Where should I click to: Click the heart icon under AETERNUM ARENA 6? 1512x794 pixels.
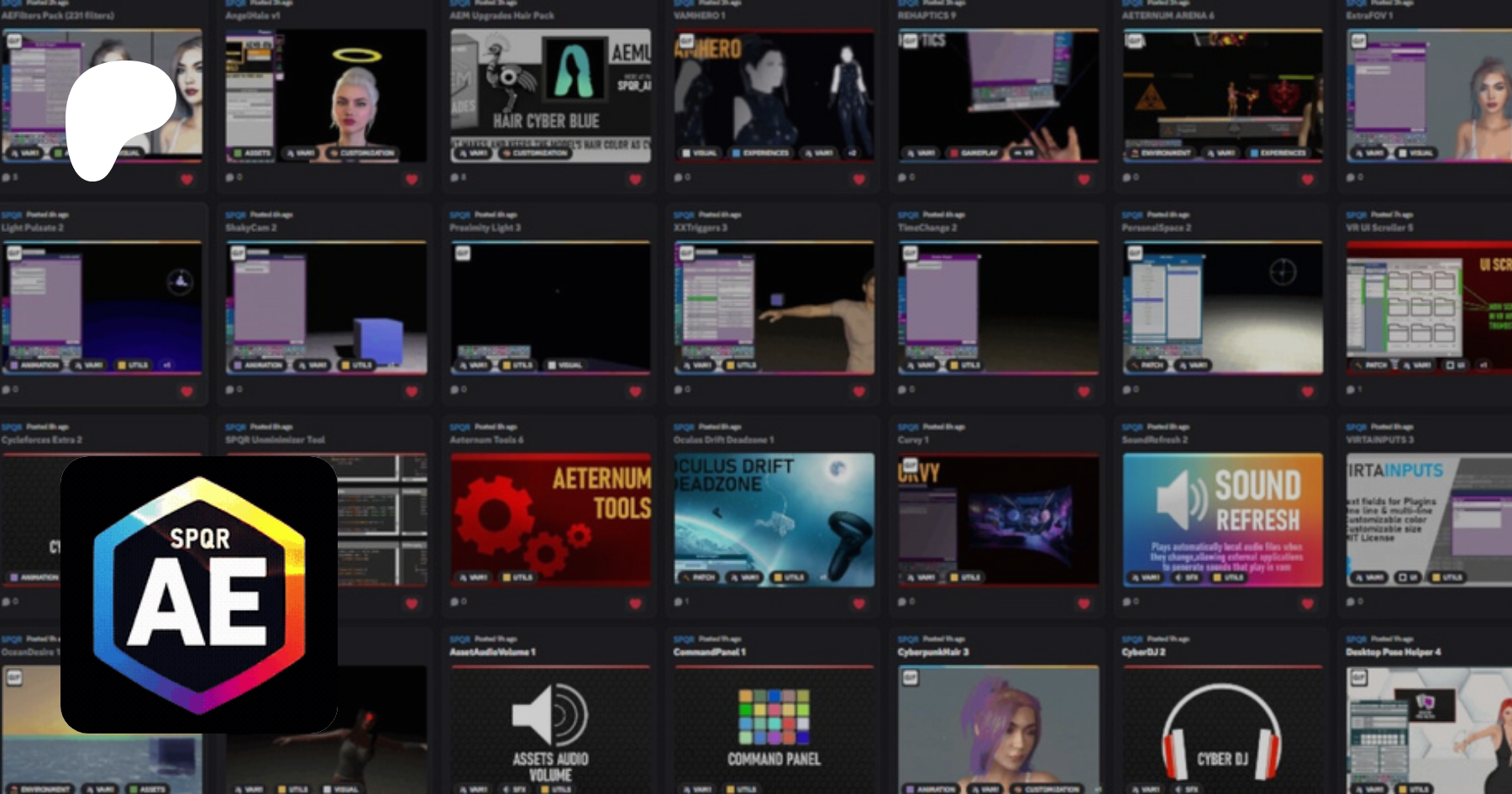pyautogui.click(x=1308, y=179)
